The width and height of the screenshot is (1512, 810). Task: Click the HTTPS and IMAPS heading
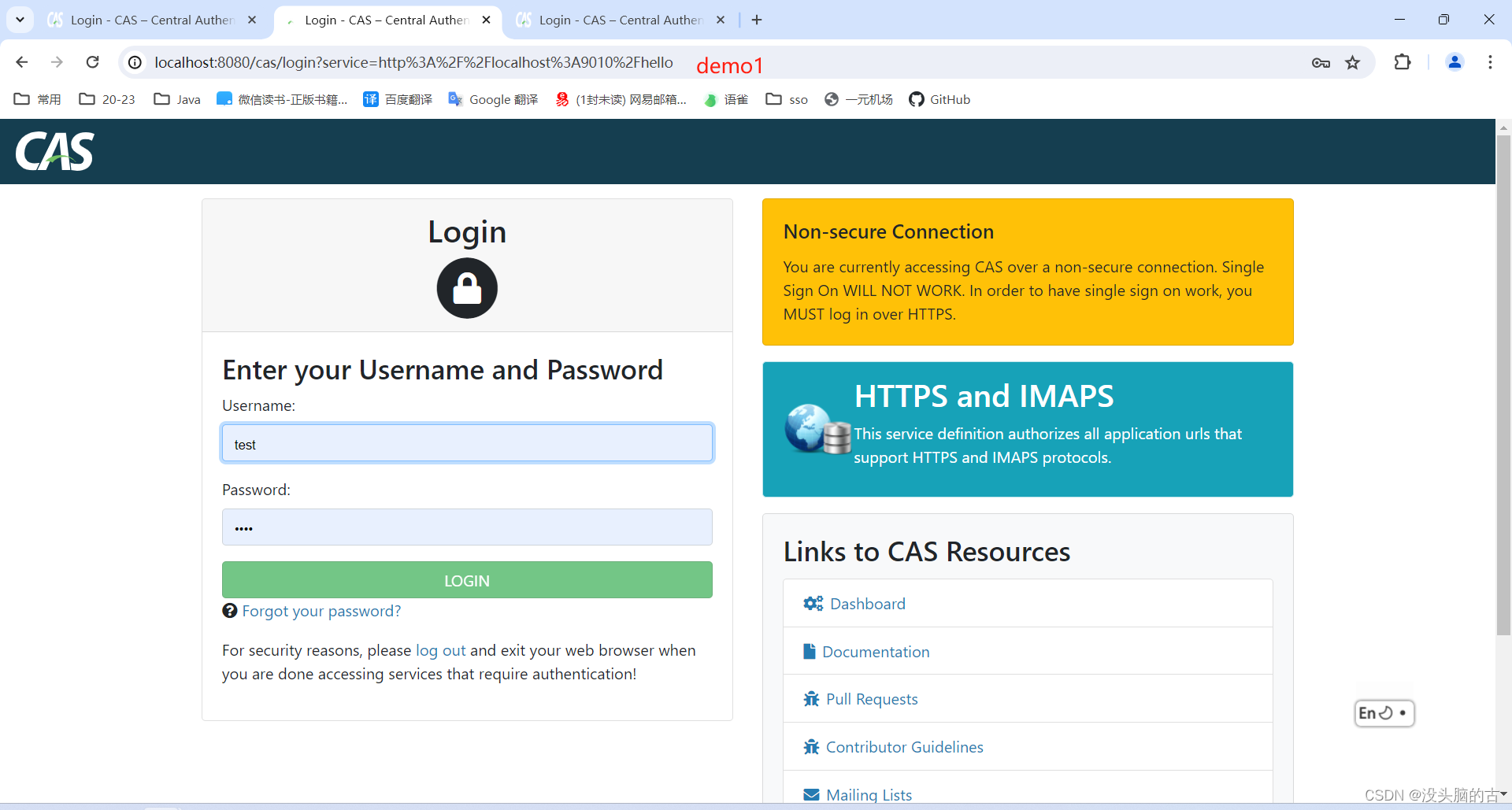point(984,396)
